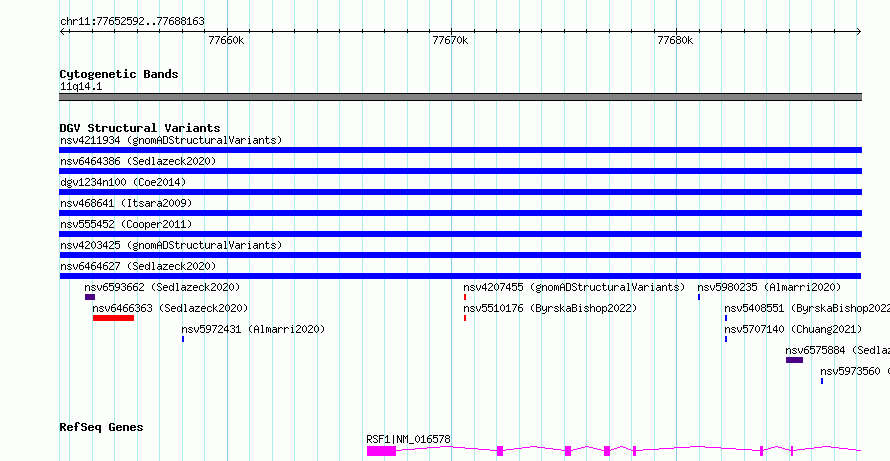Viewport: 890px width, 461px height.
Task: Click the 77660k ruler label
Action: pyautogui.click(x=226, y=41)
